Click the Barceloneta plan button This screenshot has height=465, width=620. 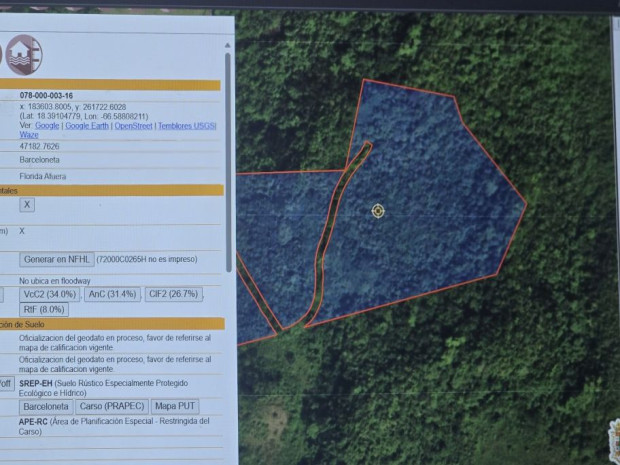46,407
